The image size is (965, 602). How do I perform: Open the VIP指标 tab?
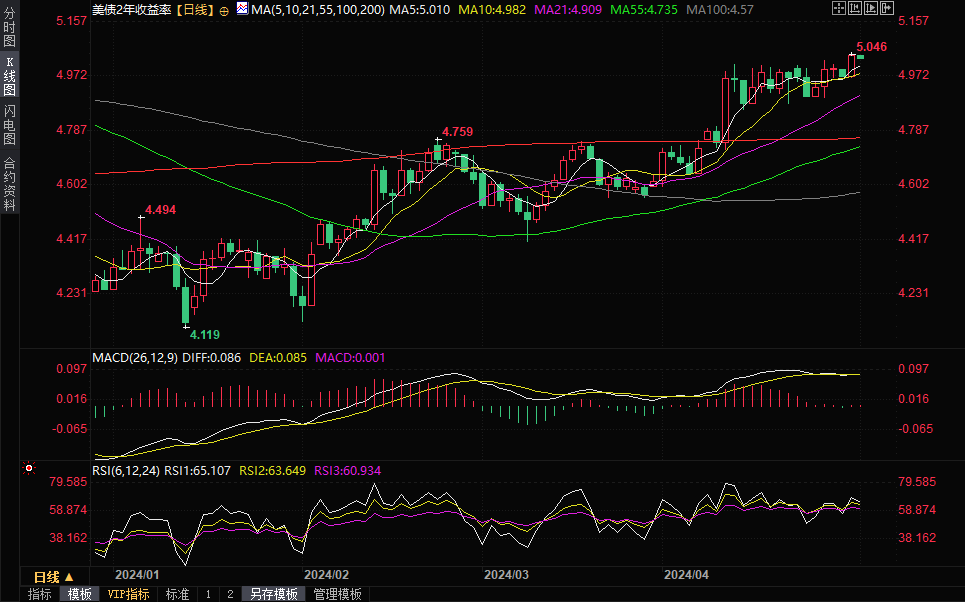[x=128, y=594]
